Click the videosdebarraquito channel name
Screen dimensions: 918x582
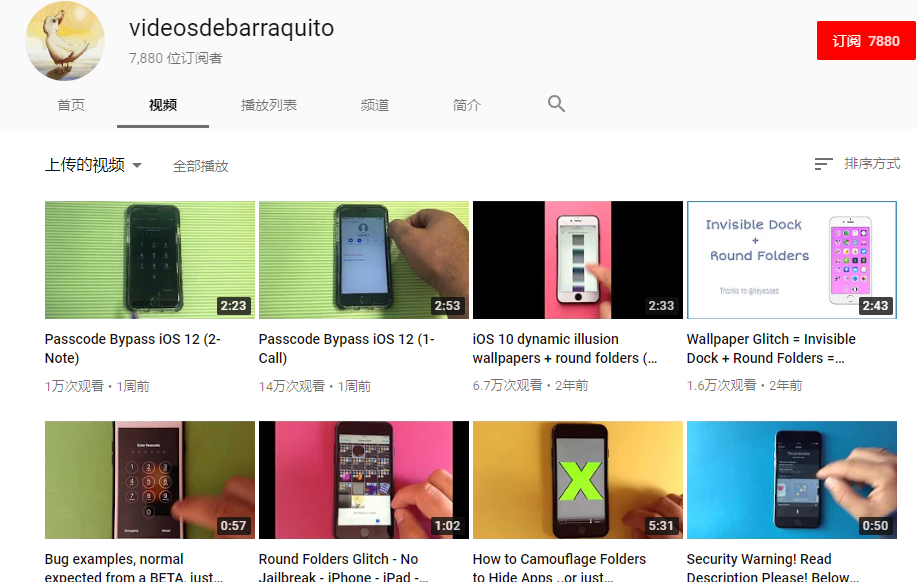(231, 28)
